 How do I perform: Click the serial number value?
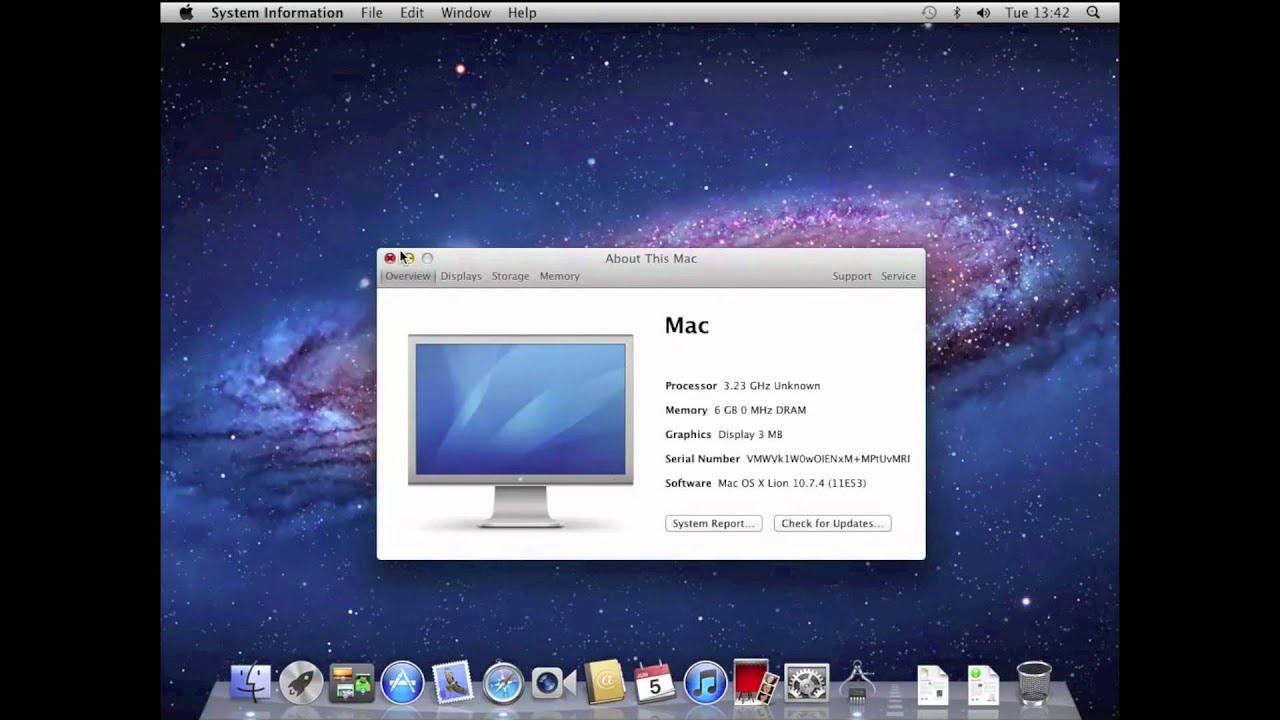click(x=828, y=459)
